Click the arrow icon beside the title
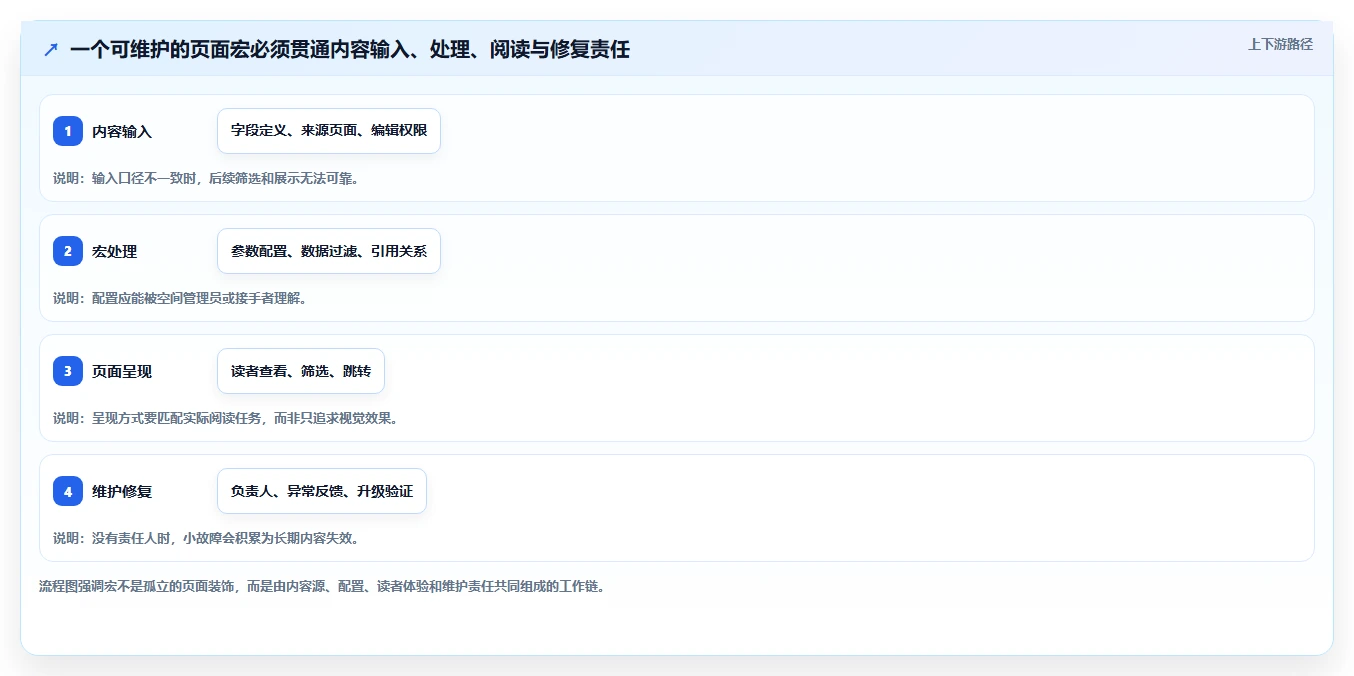Image resolution: width=1354 pixels, height=676 pixels. (51, 49)
